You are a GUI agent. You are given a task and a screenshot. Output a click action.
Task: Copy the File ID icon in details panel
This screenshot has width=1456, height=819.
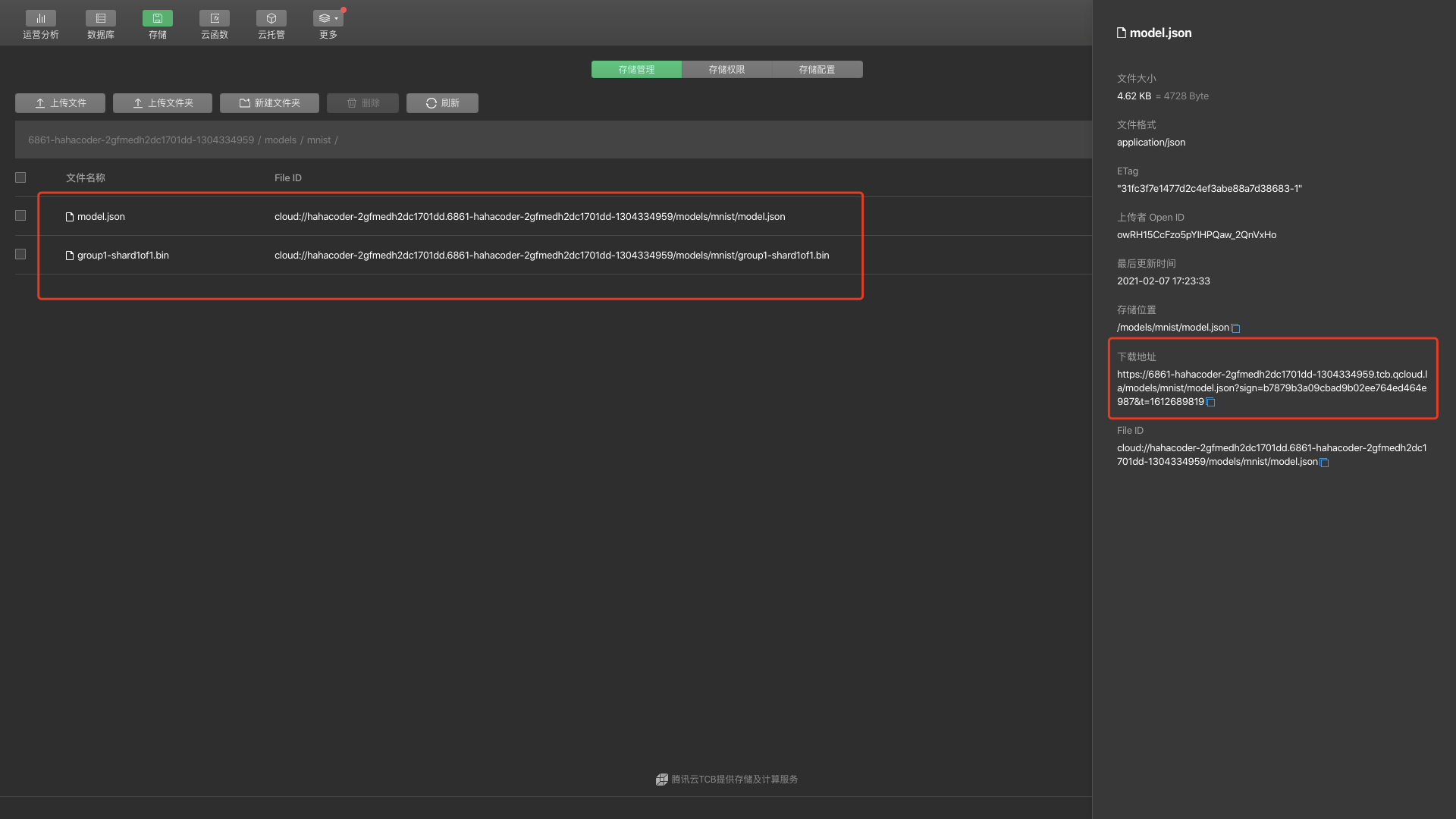tap(1324, 463)
